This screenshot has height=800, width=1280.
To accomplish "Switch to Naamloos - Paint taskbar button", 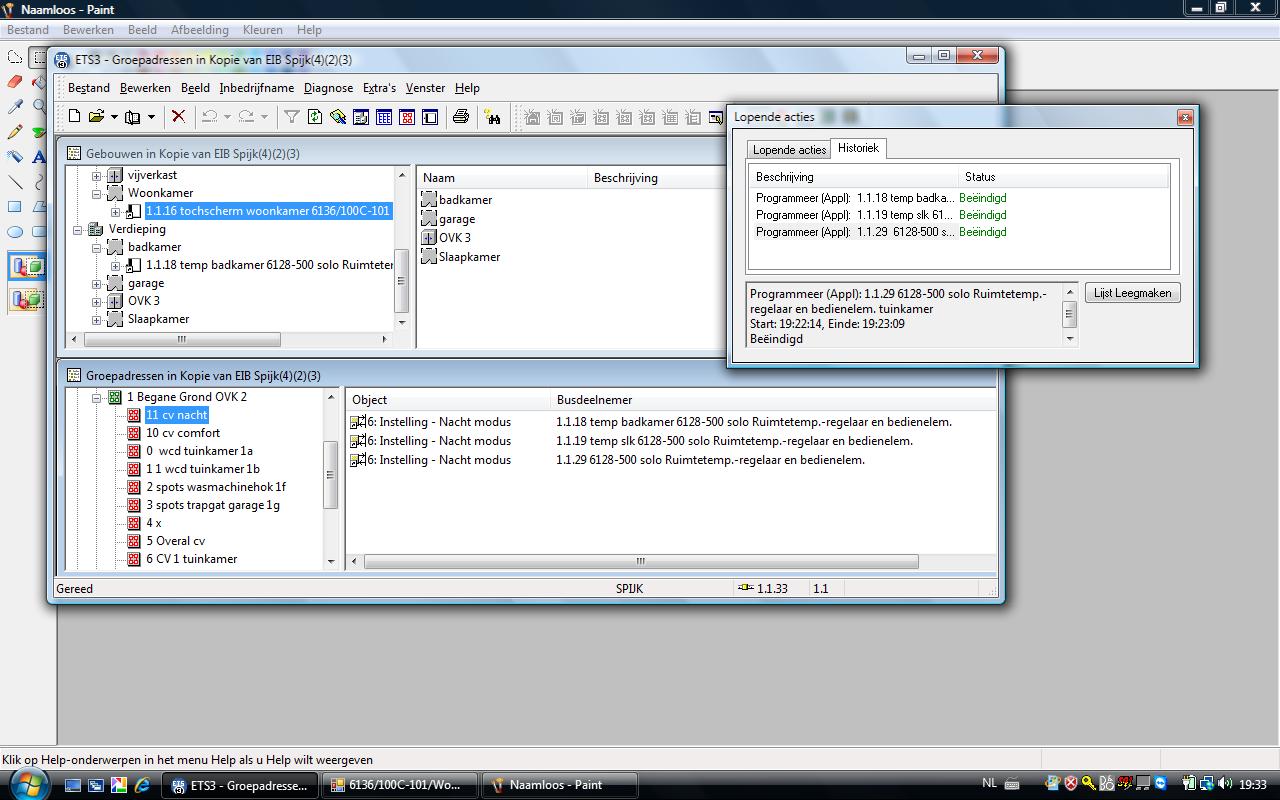I will (x=557, y=785).
